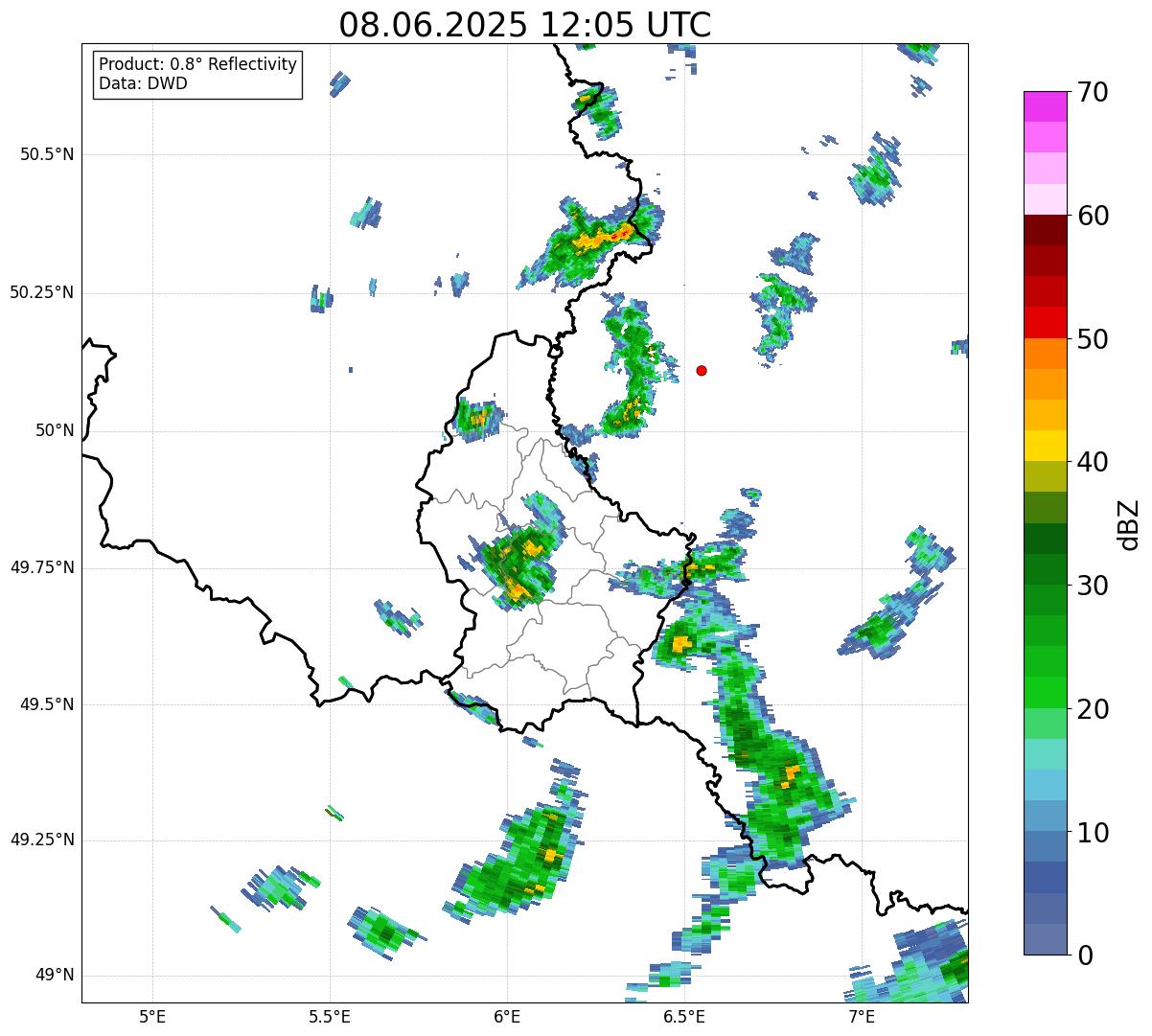Click the 6.5°E longitude label
Image resolution: width=1152 pixels, height=1036 pixels.
click(x=684, y=1016)
